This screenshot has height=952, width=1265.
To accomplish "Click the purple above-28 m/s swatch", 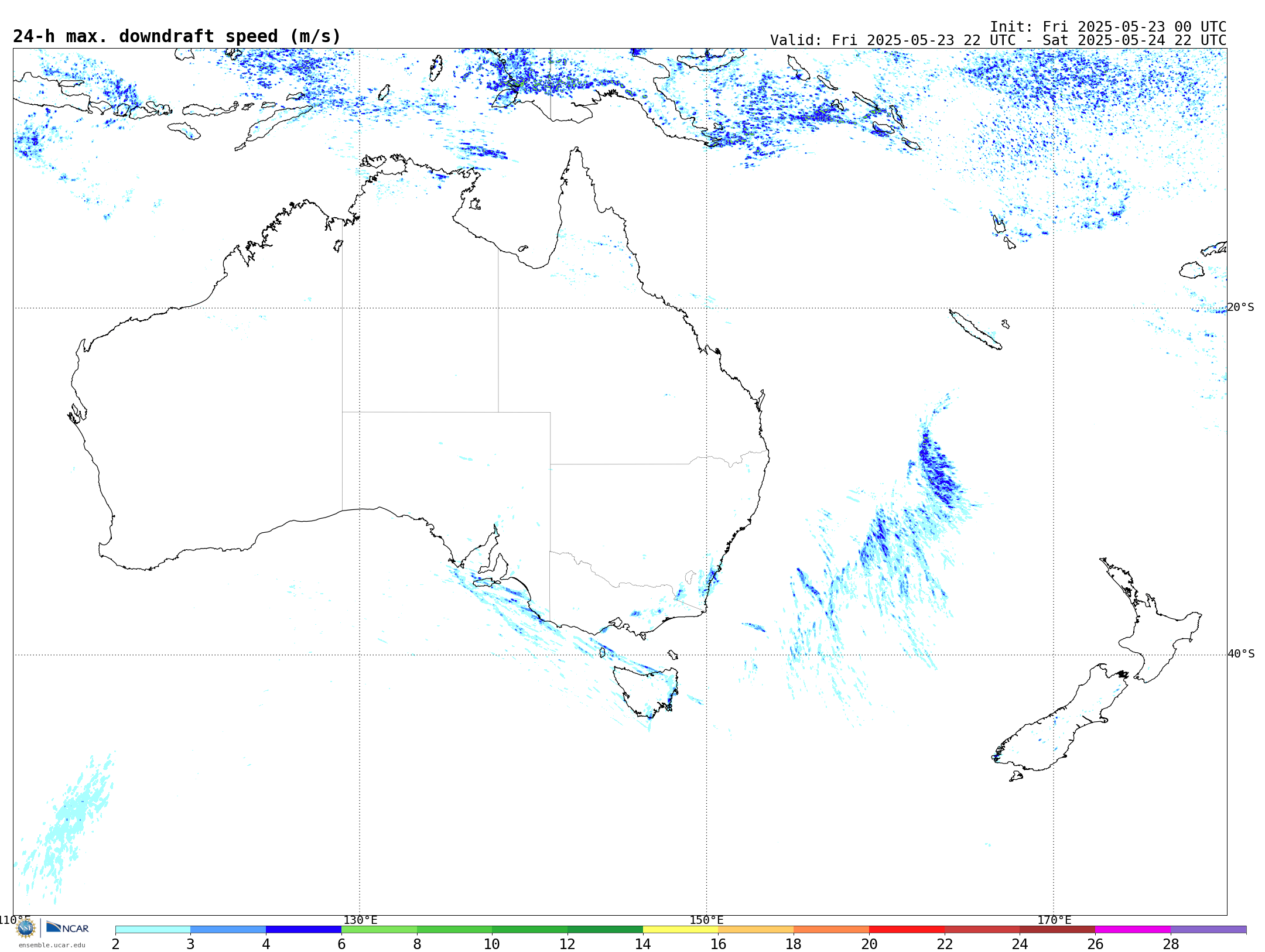I will tap(1209, 930).
